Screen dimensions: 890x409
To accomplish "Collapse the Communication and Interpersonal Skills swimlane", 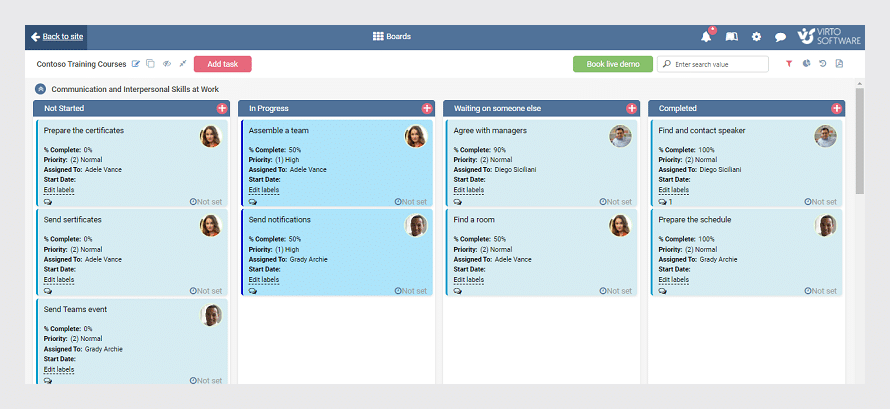I will pos(40,89).
